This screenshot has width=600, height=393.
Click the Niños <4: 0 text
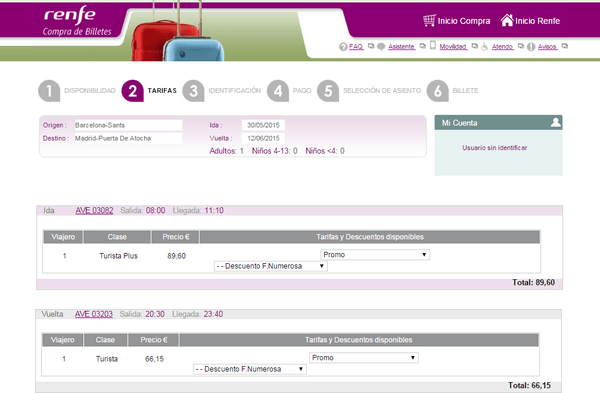[x=325, y=151]
